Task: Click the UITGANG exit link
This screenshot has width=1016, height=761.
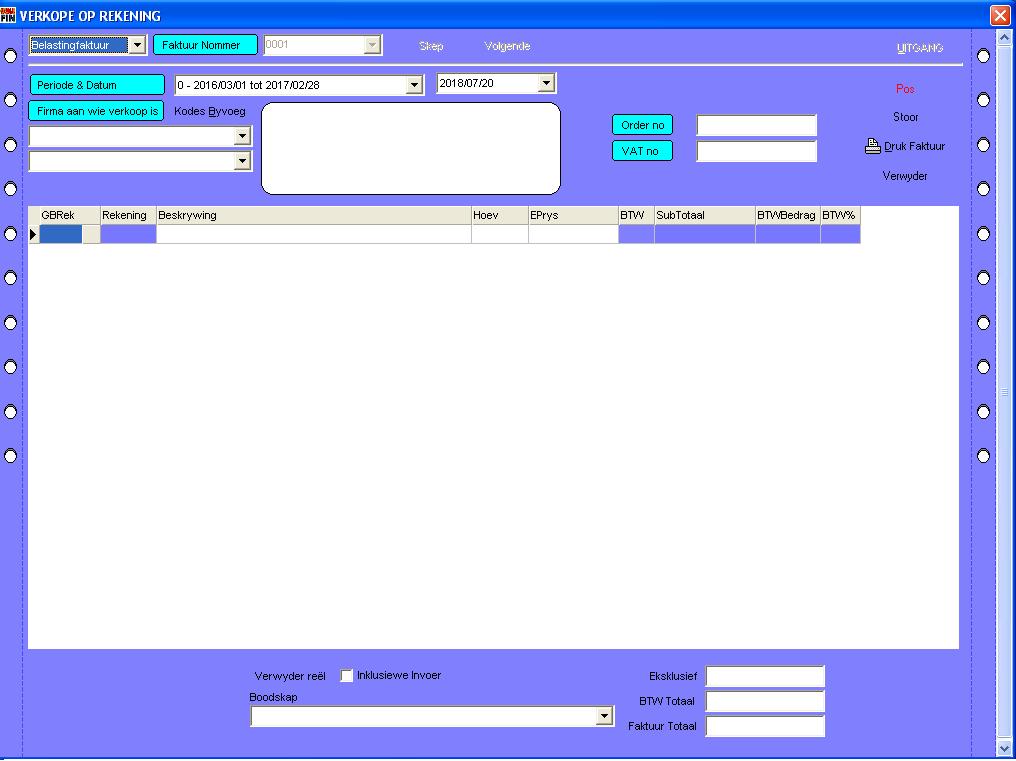Action: 919,48
